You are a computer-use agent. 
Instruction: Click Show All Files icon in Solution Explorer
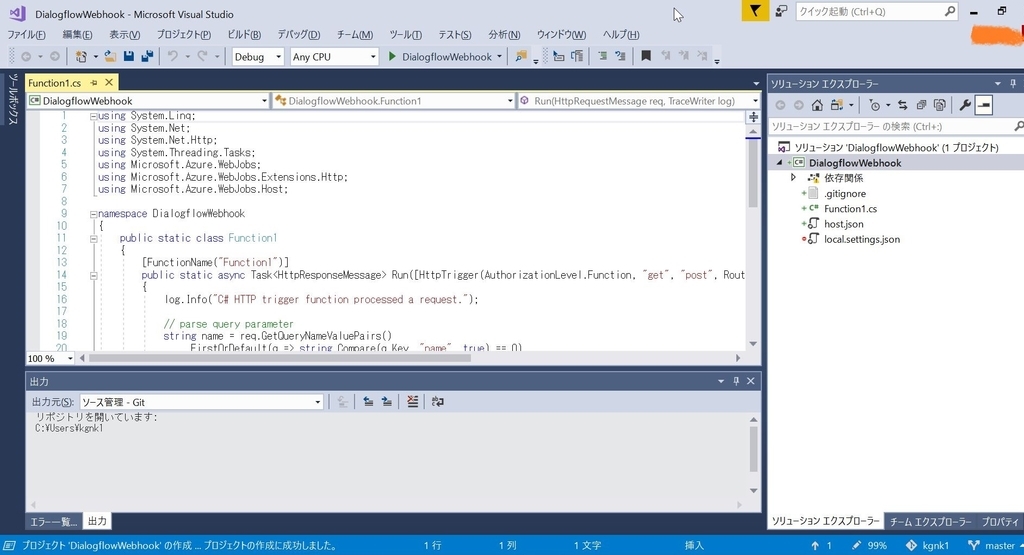tap(940, 105)
